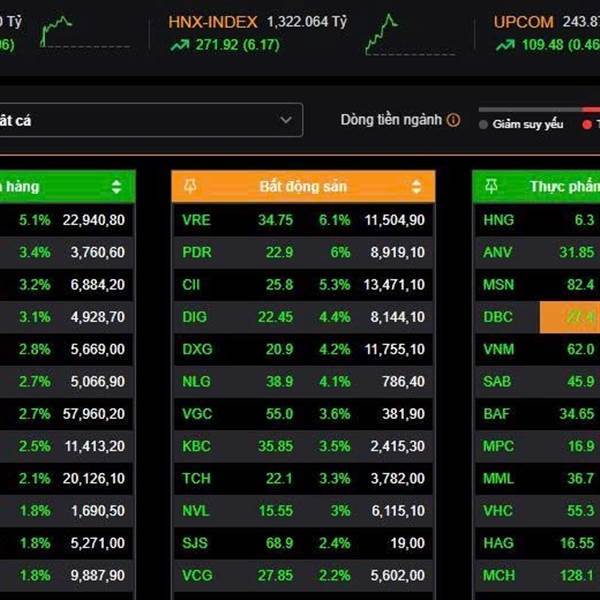
Task: Click the pin icon in Thực phẩm header
Action: [x=491, y=186]
